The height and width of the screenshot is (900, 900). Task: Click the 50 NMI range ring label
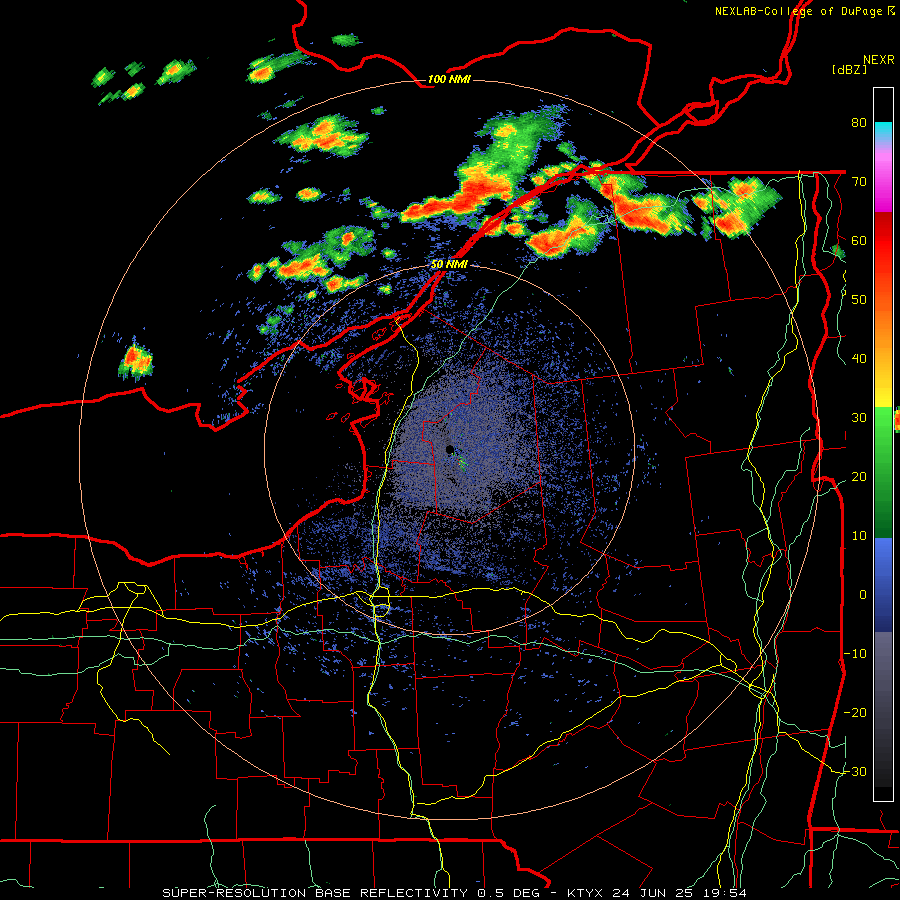click(449, 265)
